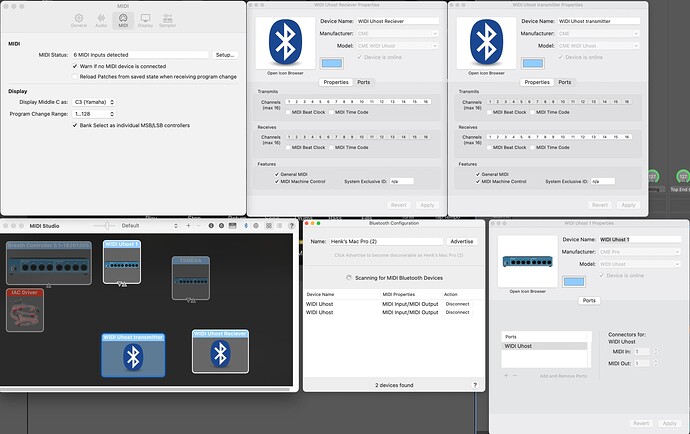Viewport: 690px width, 434px height.
Task: Click the keyboard test setup icon in MIDI Studio
Action: [x=232, y=226]
